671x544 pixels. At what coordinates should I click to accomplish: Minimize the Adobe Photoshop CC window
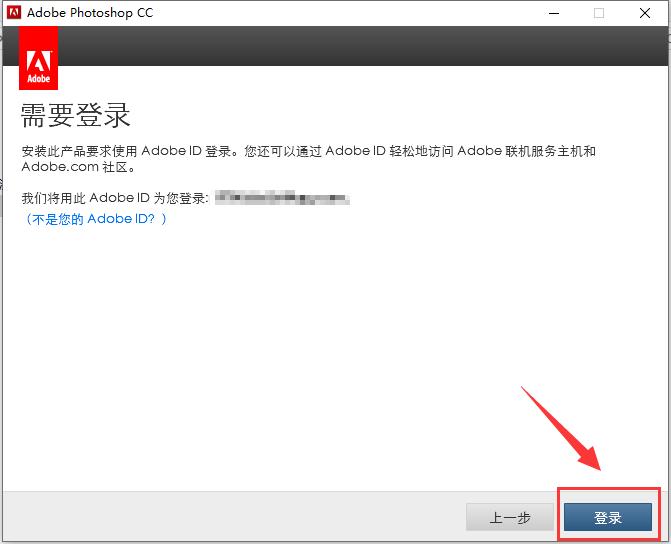[554, 13]
